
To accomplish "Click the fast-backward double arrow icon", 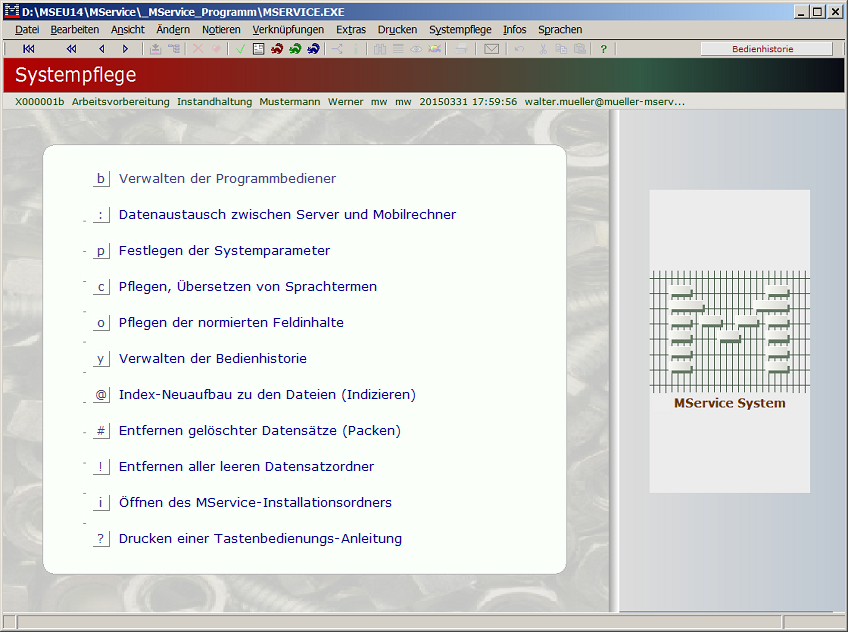I will [71, 49].
